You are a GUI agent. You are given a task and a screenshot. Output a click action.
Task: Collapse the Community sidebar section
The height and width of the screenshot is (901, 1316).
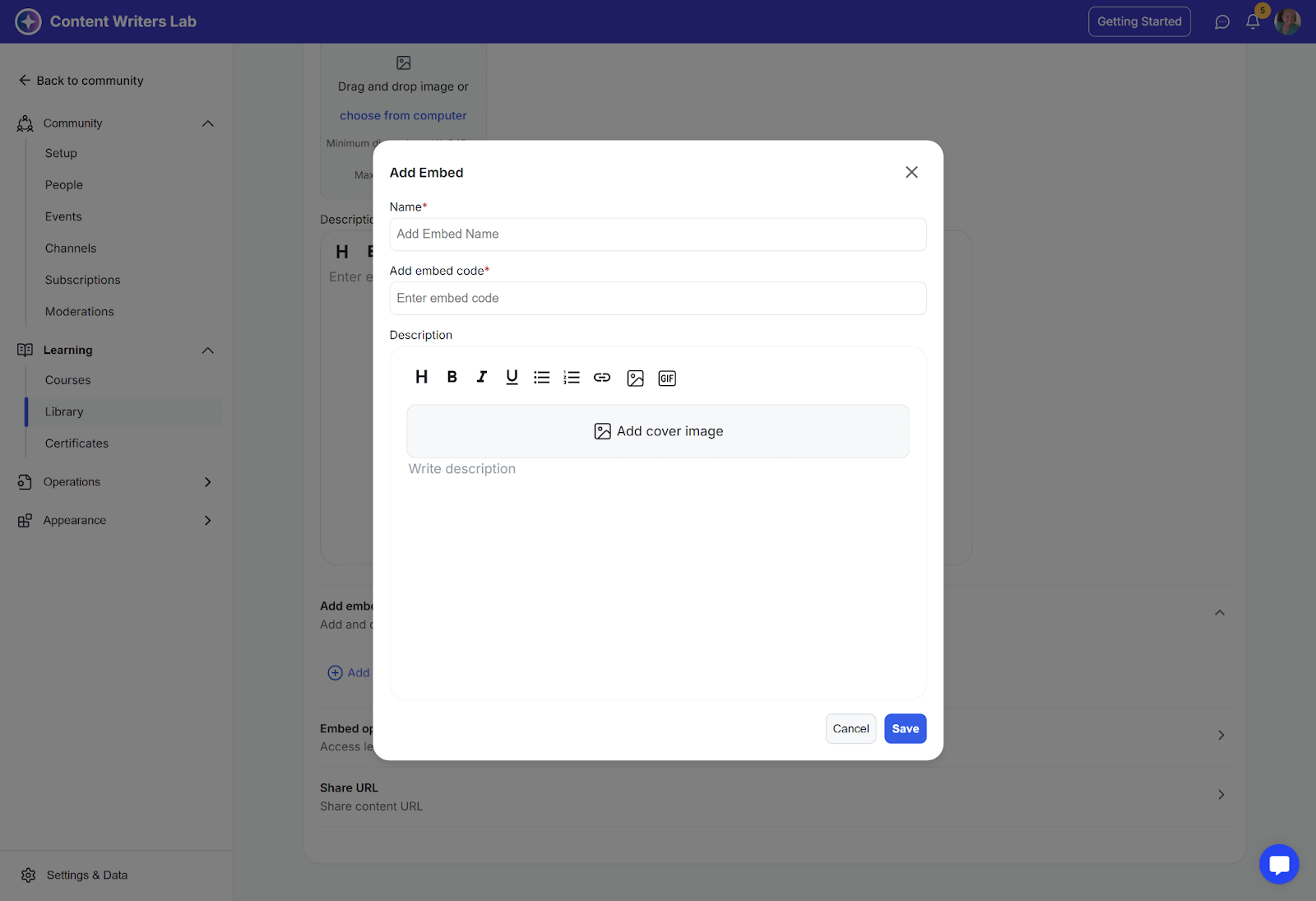point(208,123)
